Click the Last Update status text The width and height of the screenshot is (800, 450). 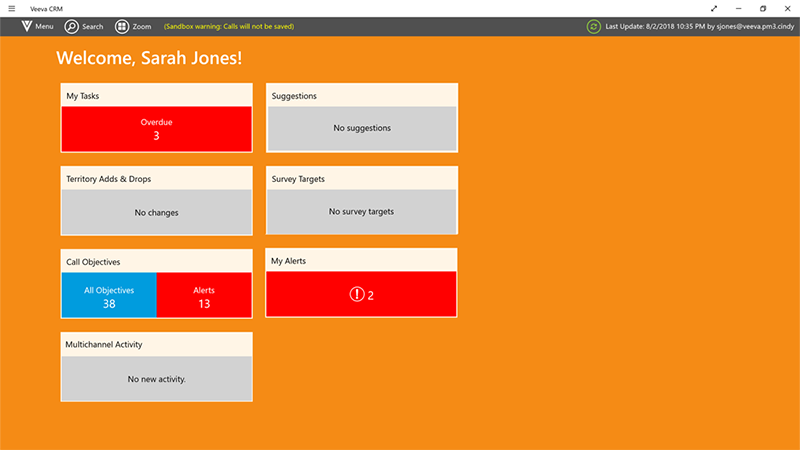point(698,26)
